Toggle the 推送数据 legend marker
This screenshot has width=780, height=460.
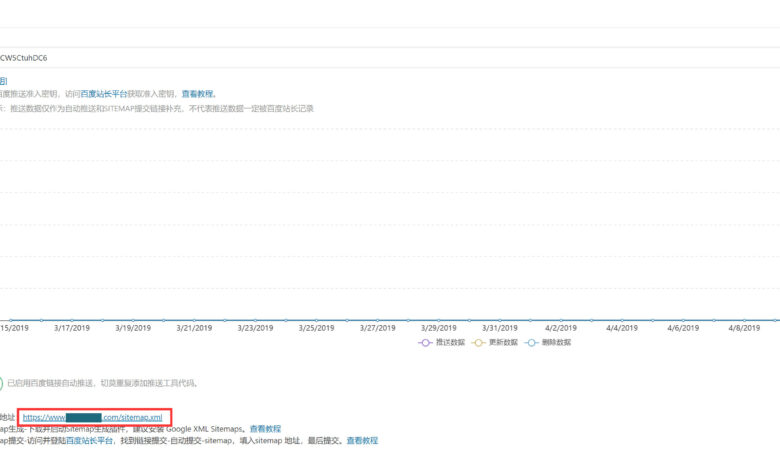(425, 343)
